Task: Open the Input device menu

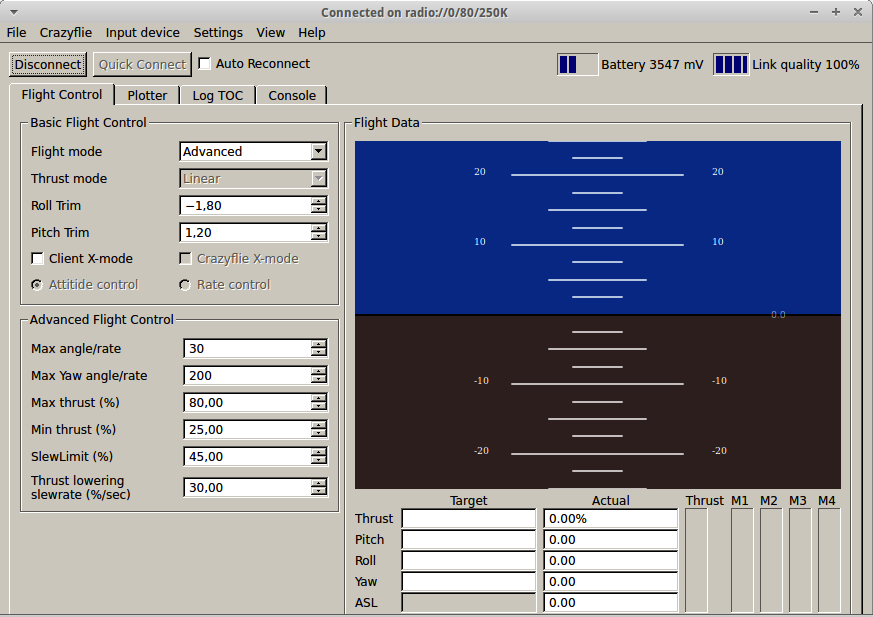Action: (142, 33)
